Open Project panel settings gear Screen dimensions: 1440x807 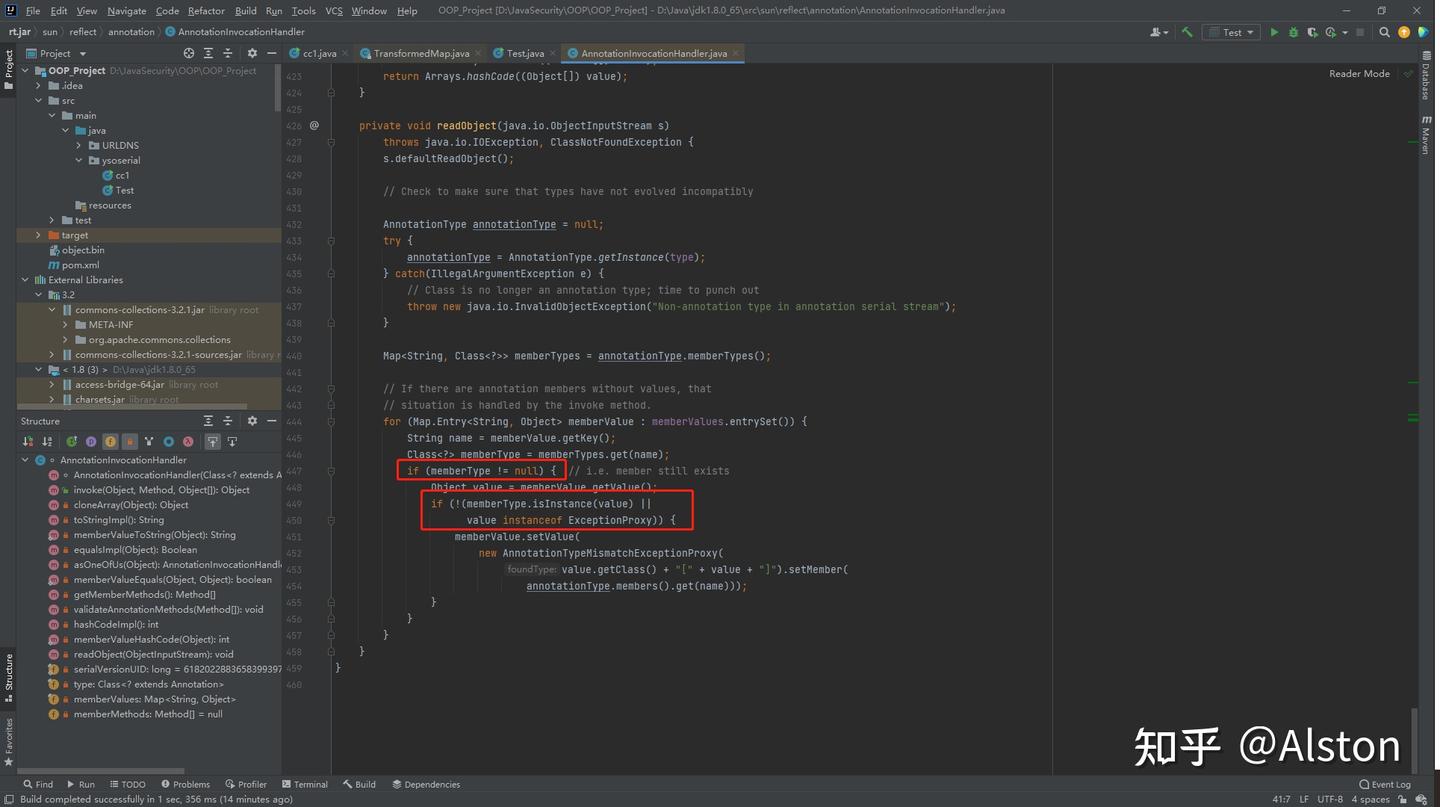252,53
